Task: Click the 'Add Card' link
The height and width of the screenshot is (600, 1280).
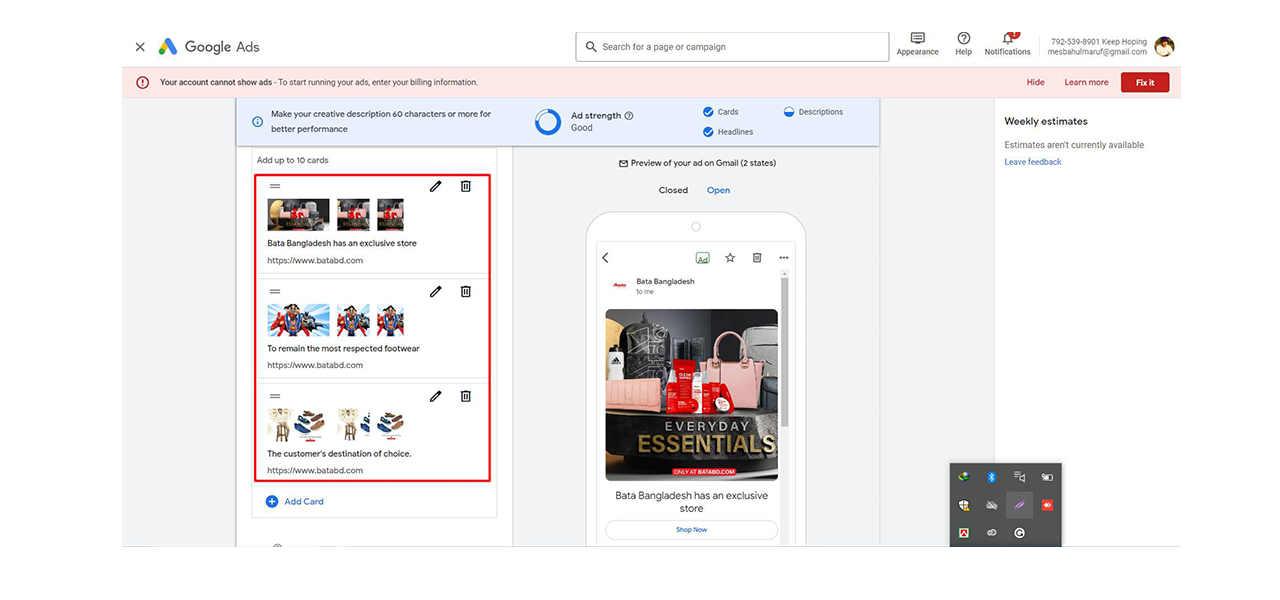Action: point(303,502)
